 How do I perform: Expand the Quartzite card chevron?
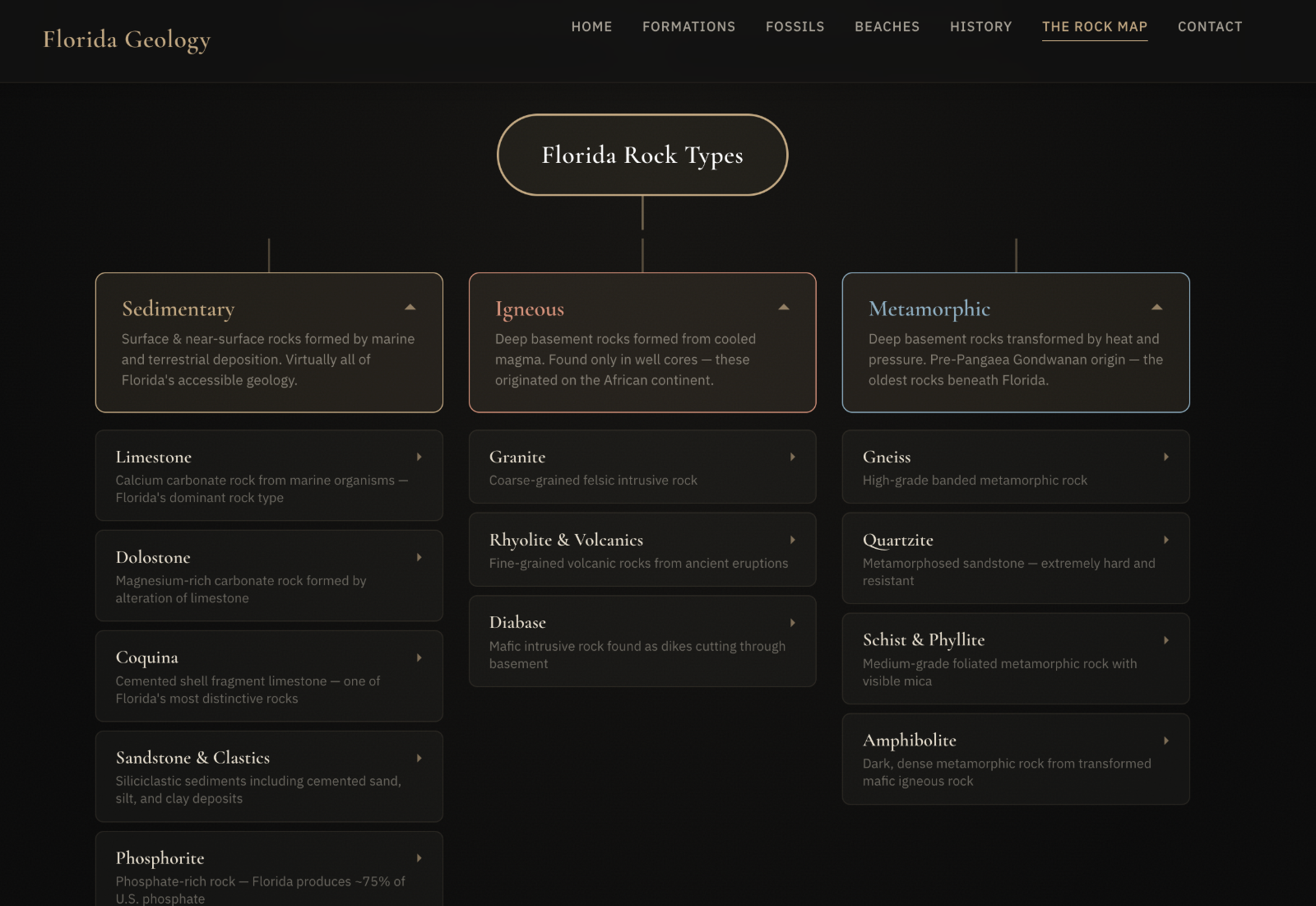(x=1166, y=540)
